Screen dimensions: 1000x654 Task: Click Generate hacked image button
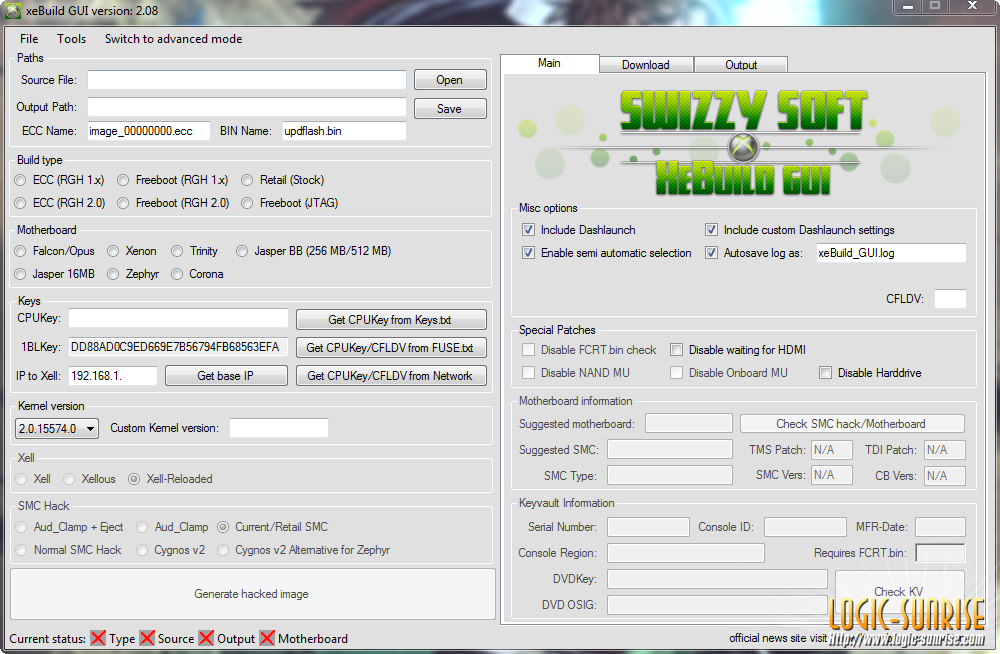pos(252,594)
